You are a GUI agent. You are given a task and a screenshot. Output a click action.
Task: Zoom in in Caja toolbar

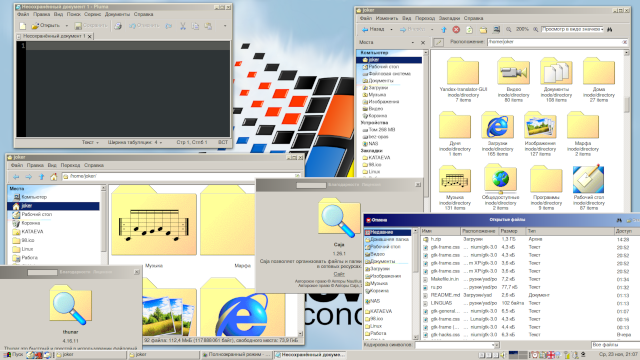pos(536,29)
